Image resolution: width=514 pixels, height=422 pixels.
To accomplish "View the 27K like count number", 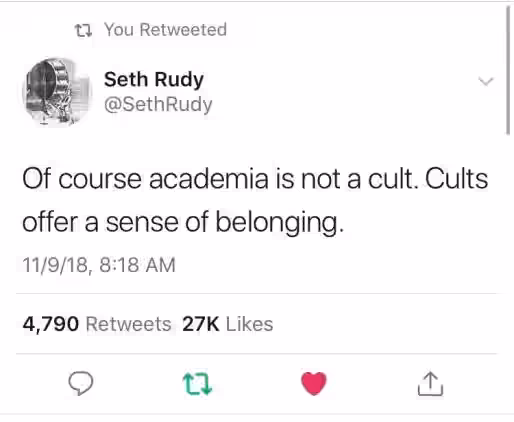I will point(201,324).
